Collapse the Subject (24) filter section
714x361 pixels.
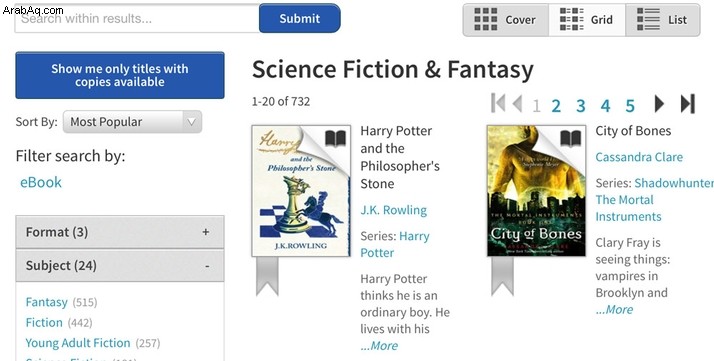(x=120, y=265)
